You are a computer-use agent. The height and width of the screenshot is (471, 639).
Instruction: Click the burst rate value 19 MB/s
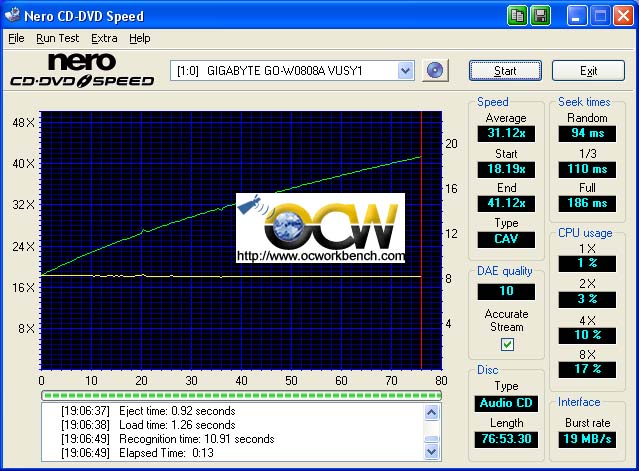pos(587,439)
